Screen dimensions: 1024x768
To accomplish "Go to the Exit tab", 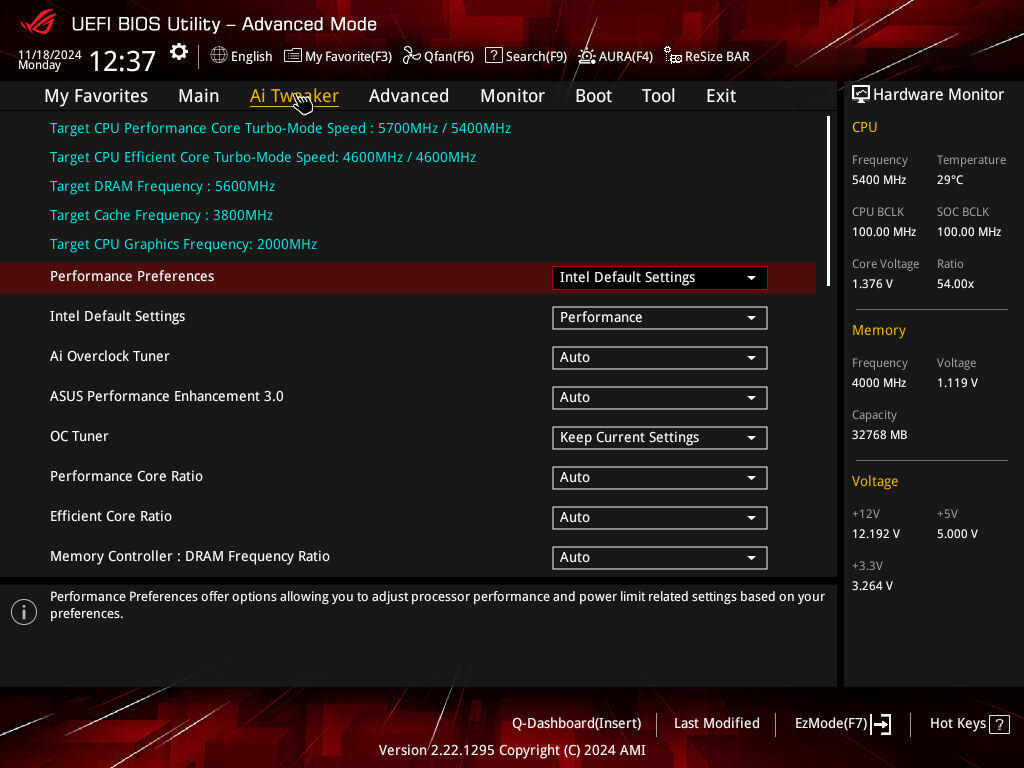I will [721, 96].
